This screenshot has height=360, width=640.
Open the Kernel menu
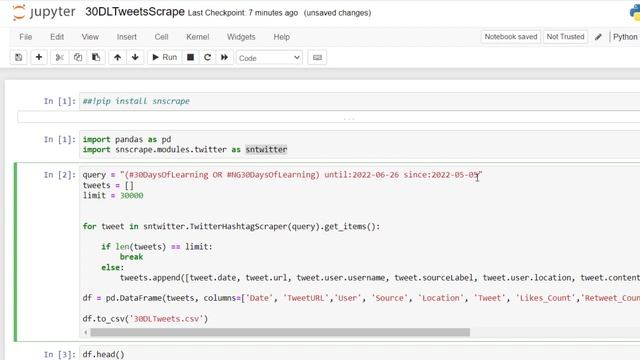point(198,37)
